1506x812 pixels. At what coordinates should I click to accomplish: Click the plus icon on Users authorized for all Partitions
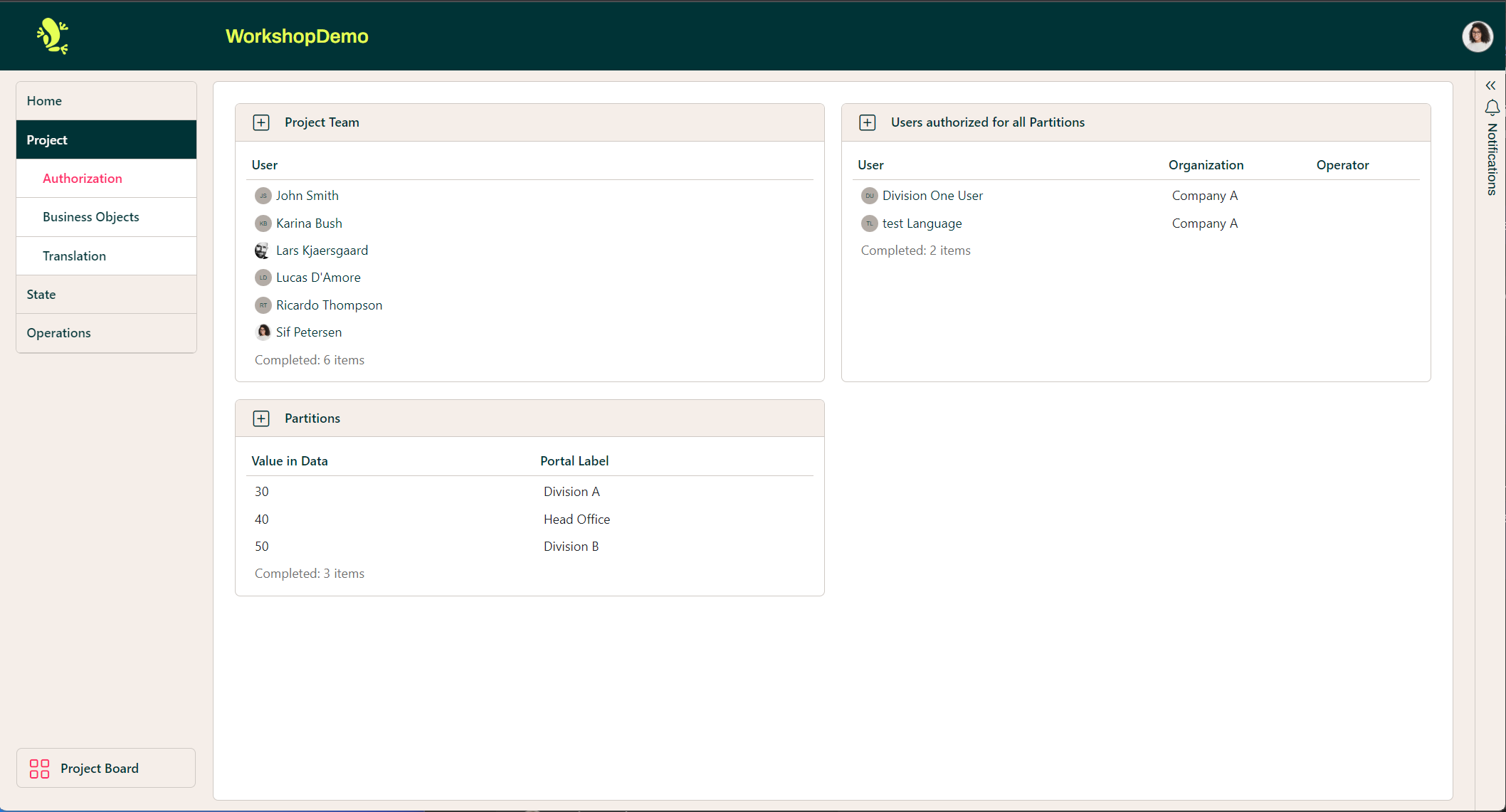click(x=867, y=122)
